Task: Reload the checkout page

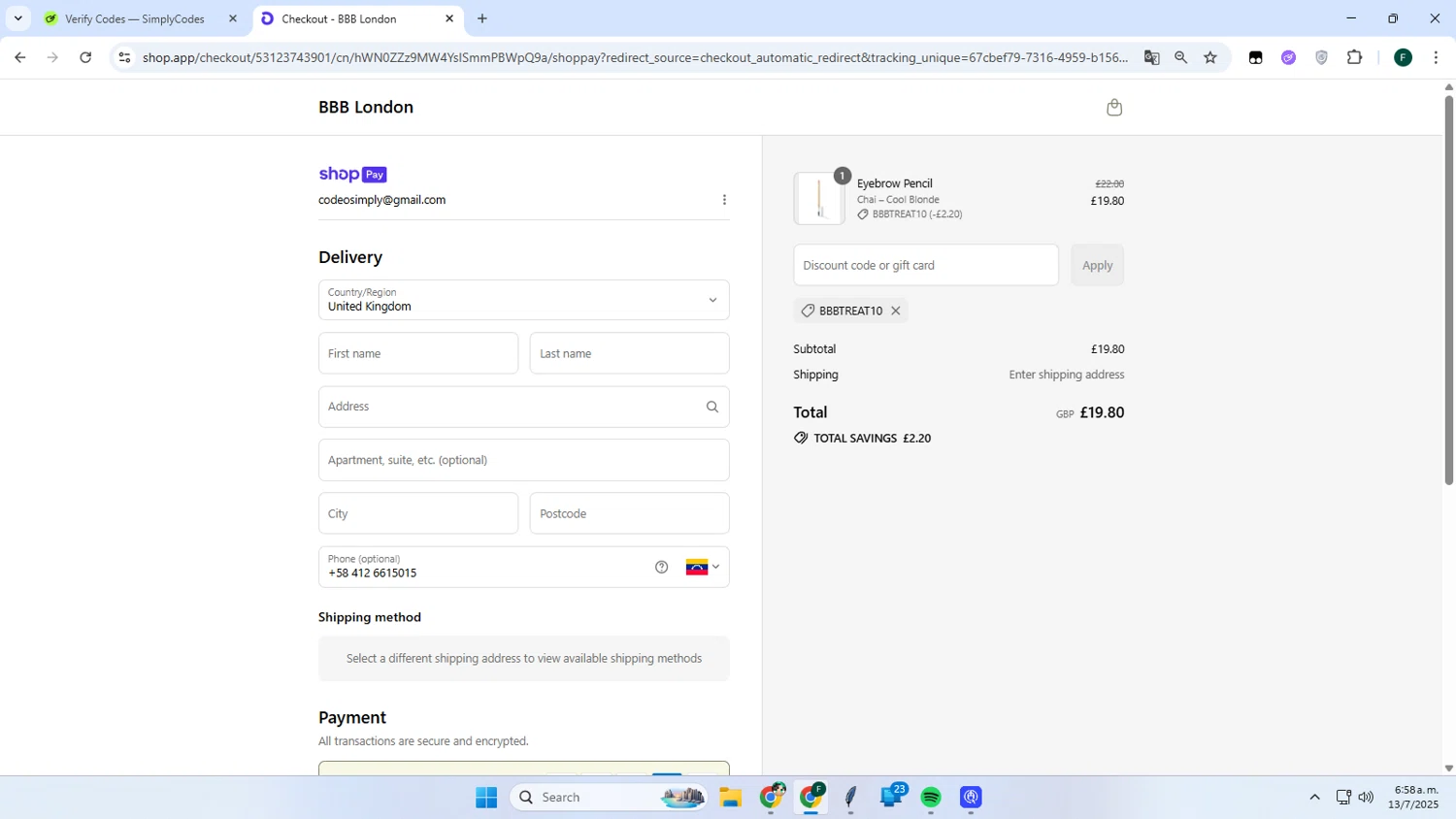Action: point(85,57)
